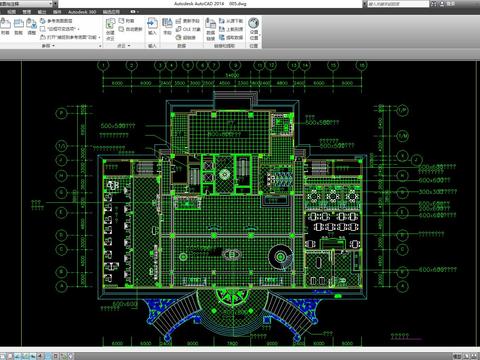Click the Extract Data (提取数据) button
The width and height of the screenshot is (480, 360).
point(231,38)
